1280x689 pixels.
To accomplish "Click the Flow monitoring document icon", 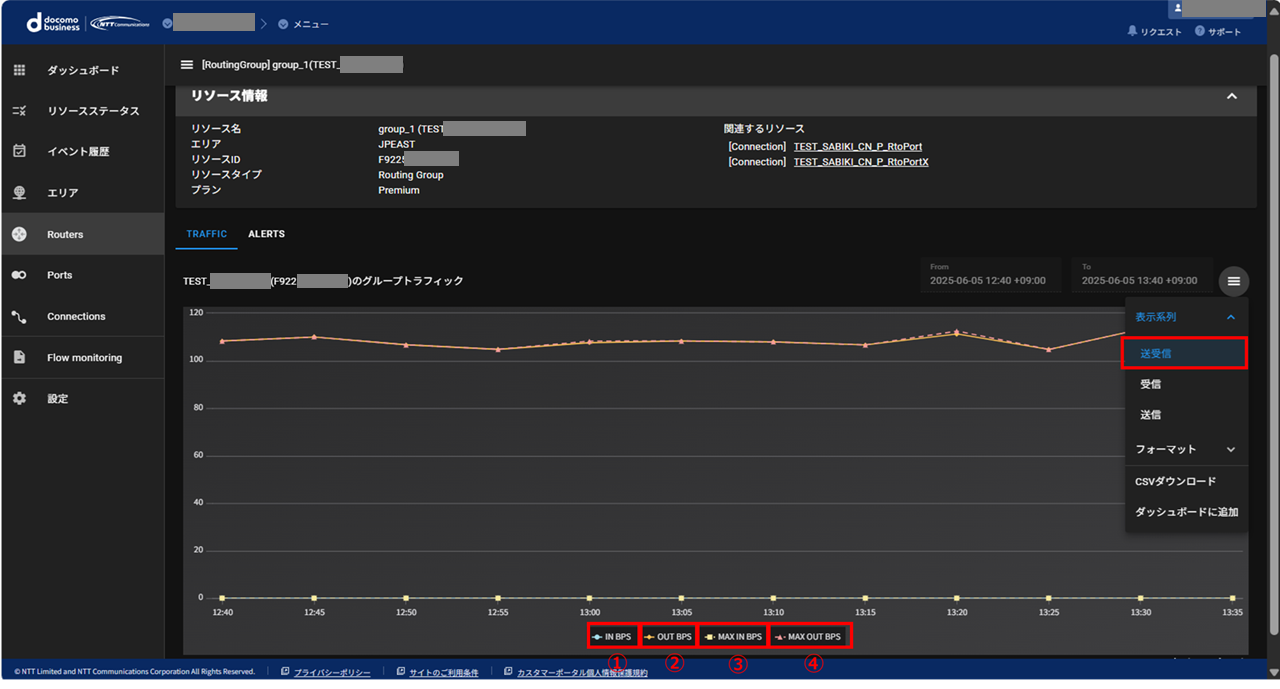I will click(19, 357).
